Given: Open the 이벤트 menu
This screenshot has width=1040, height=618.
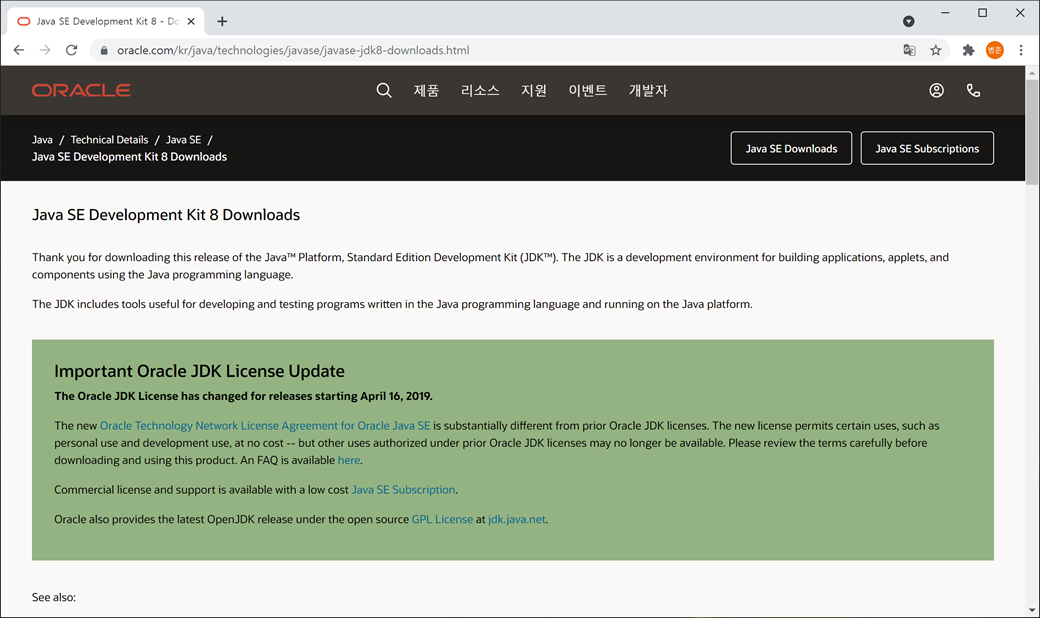Looking at the screenshot, I should 588,90.
